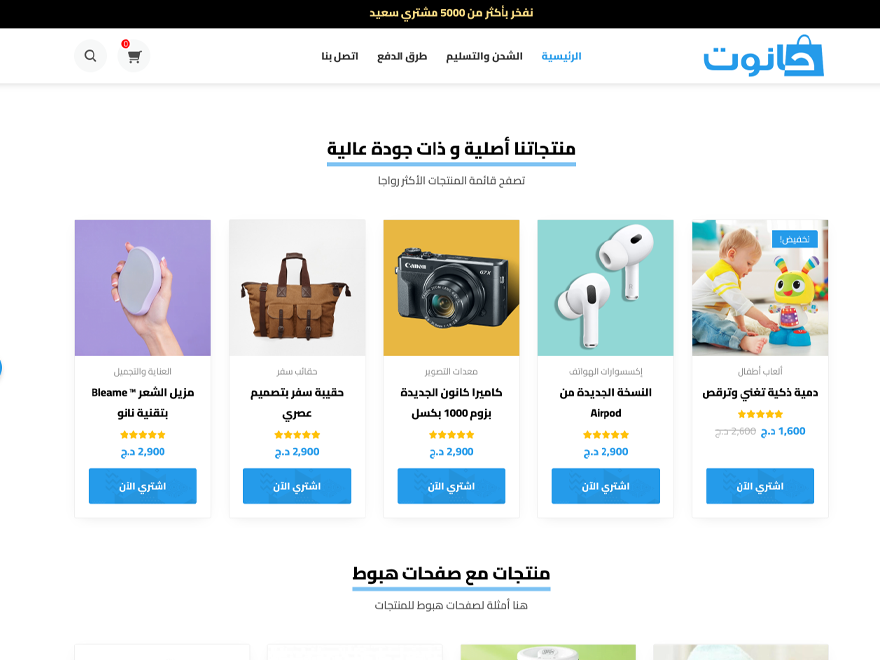
Task: Click اشتري الآن under the dancing toy
Action: pos(760,486)
